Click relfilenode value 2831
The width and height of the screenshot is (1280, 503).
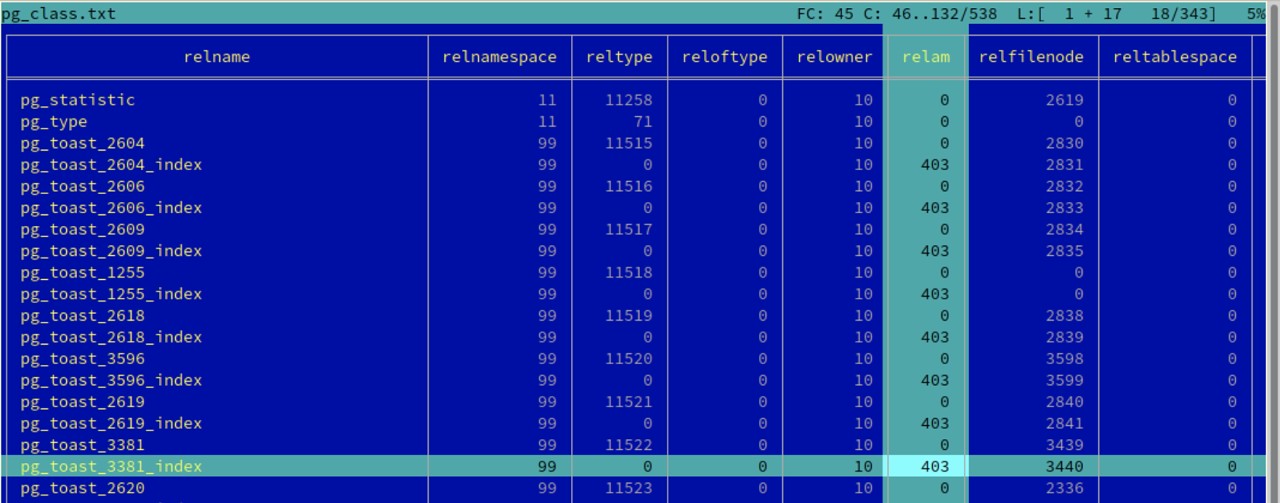(x=1065, y=165)
